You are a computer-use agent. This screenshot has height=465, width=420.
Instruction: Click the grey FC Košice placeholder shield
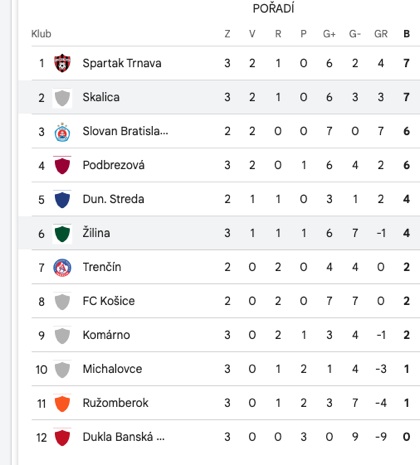click(x=62, y=301)
